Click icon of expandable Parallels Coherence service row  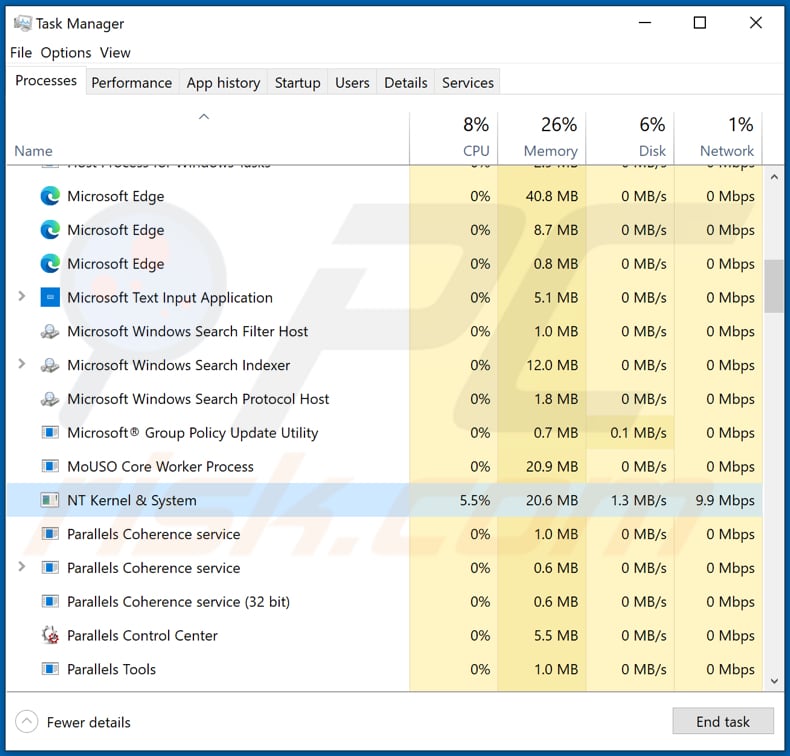pyautogui.click(x=50, y=568)
